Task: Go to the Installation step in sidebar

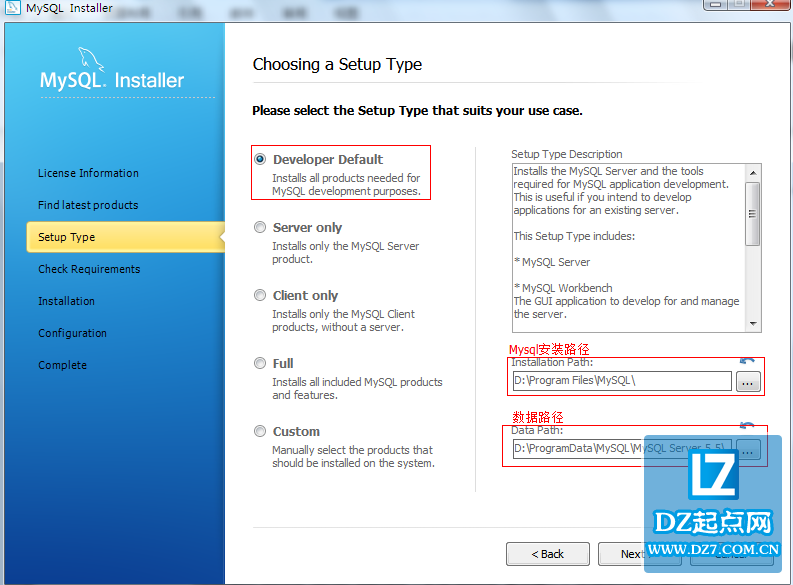Action: pos(67,301)
